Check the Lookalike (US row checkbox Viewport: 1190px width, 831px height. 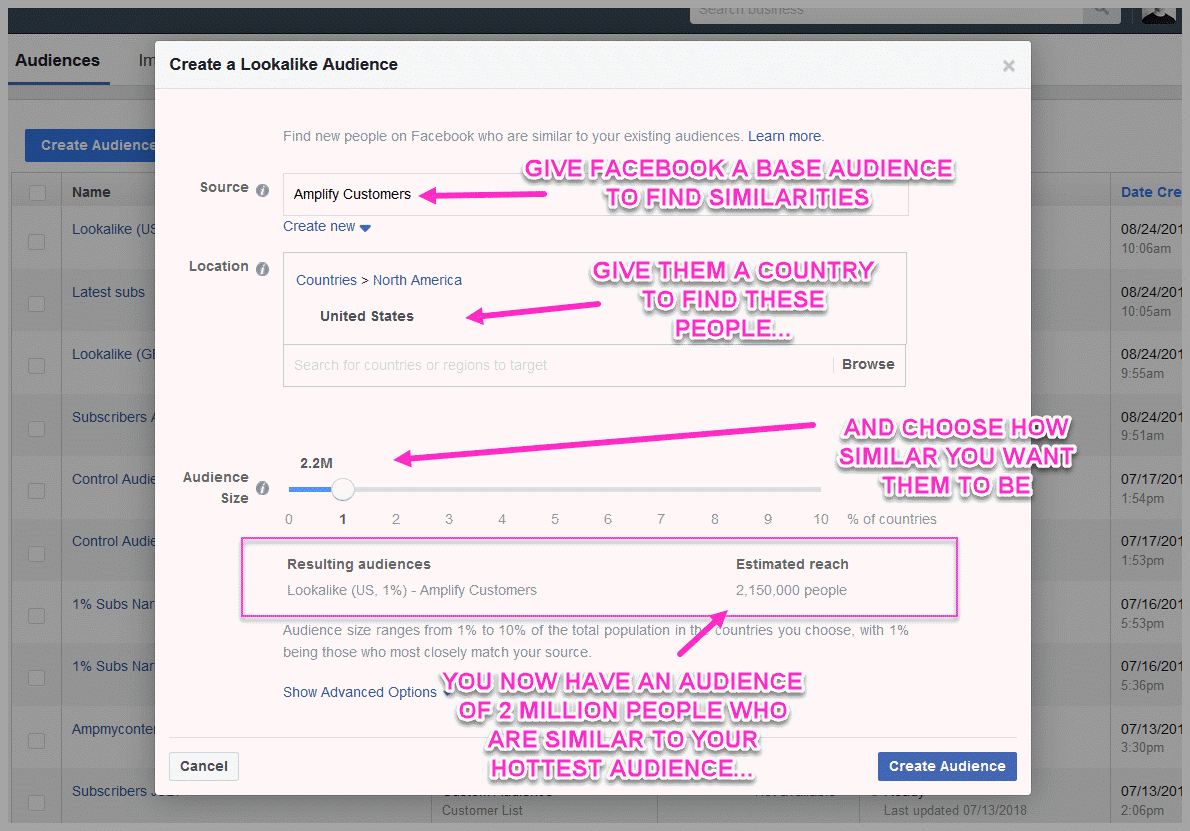pyautogui.click(x=36, y=241)
